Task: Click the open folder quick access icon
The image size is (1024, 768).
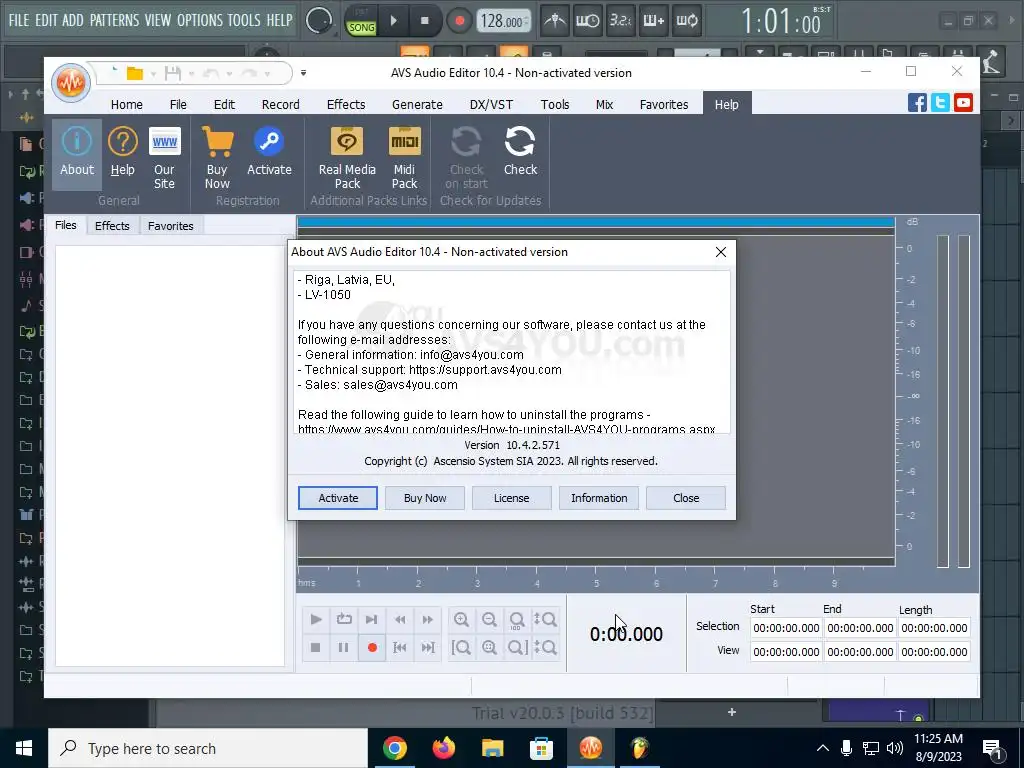Action: click(135, 73)
